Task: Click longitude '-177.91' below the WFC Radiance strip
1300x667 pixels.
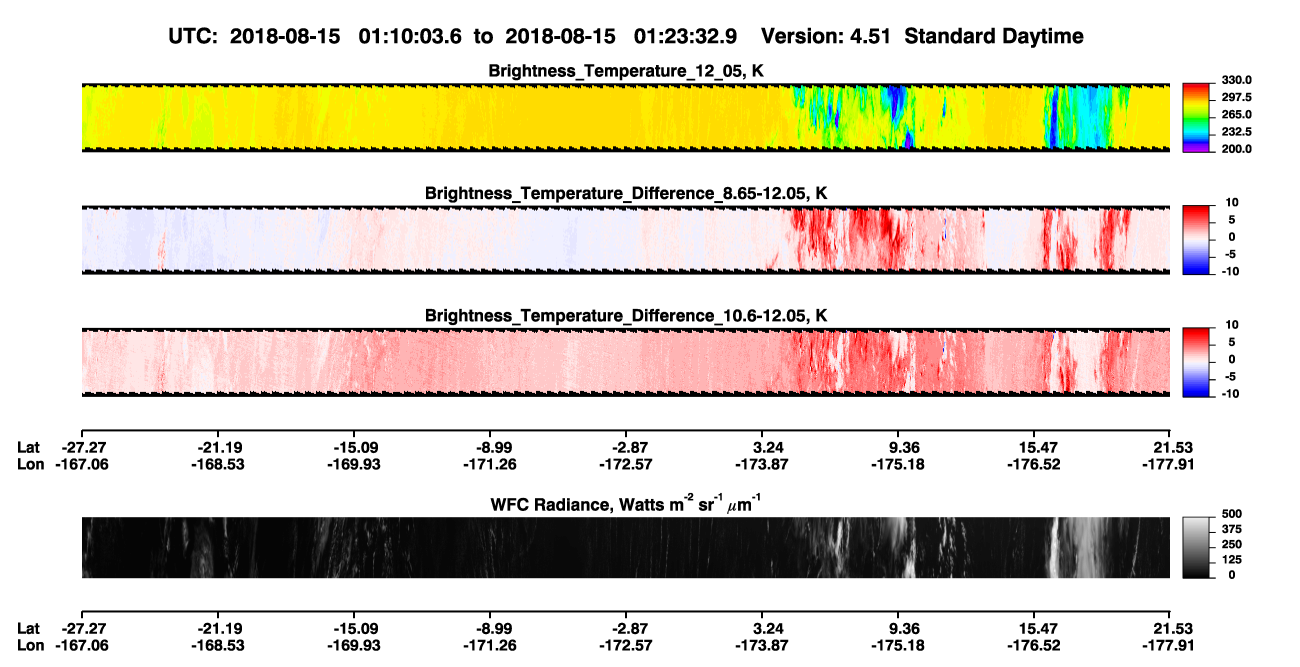Action: pos(1170,646)
